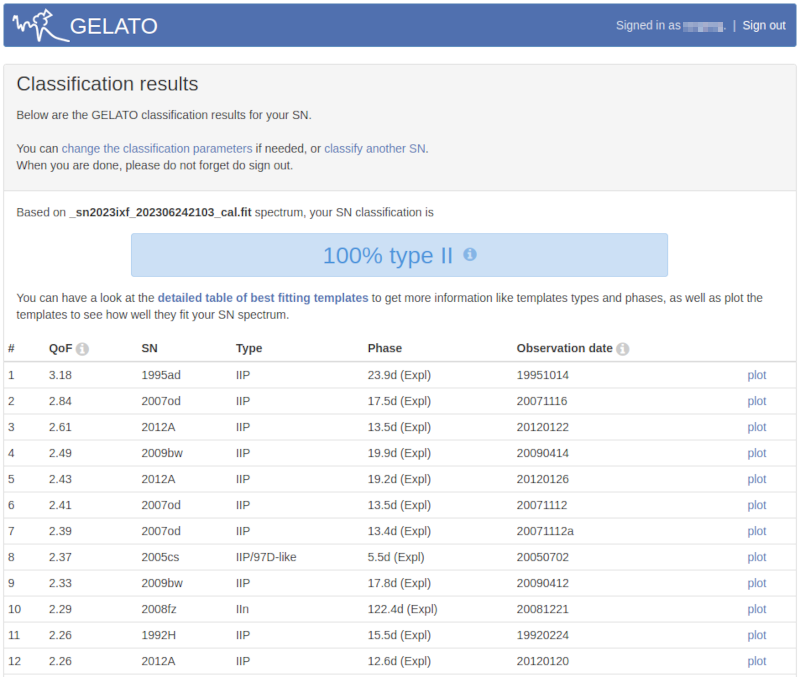The image size is (800, 677).
Task: Click the 100% type II result banner
Action: (x=399, y=255)
